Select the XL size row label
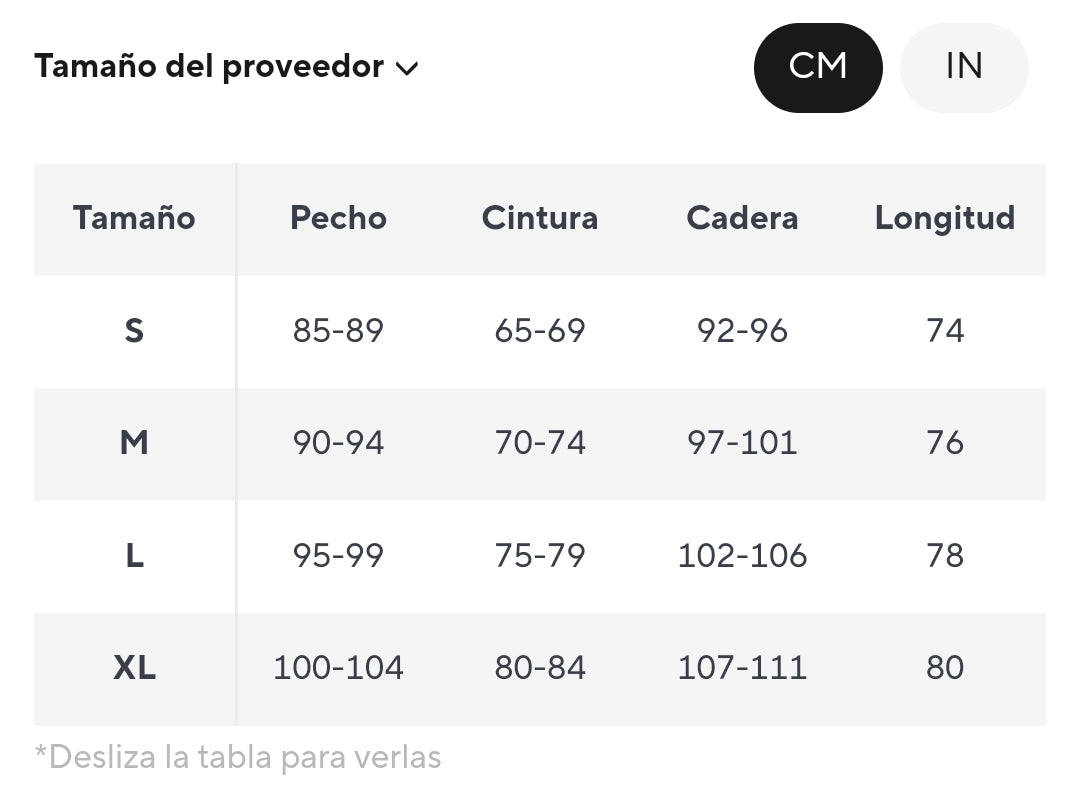 click(x=134, y=668)
